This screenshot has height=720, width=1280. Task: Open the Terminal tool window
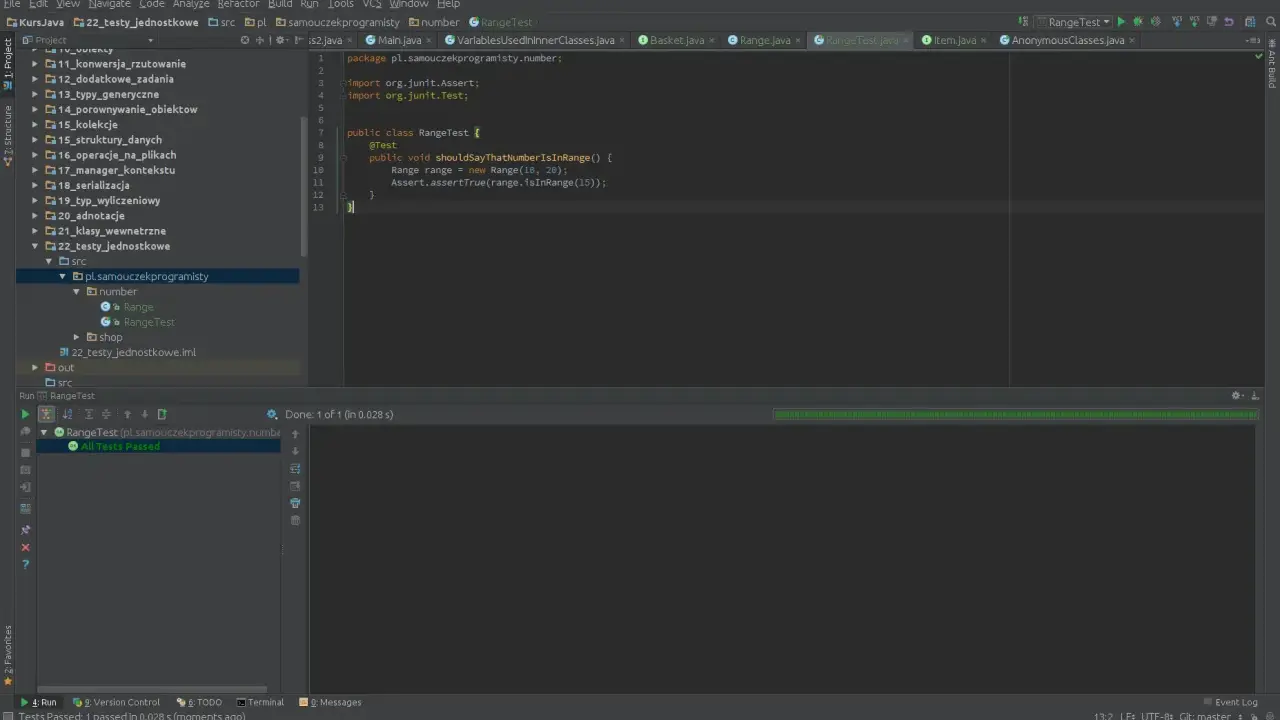(260, 702)
